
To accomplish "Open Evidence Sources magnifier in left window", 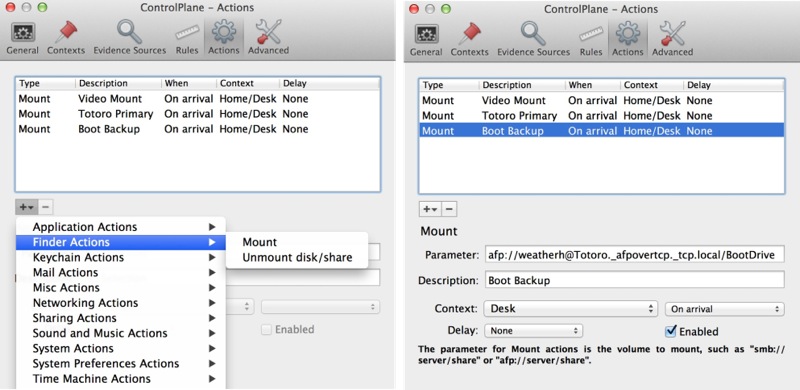I will [x=130, y=38].
